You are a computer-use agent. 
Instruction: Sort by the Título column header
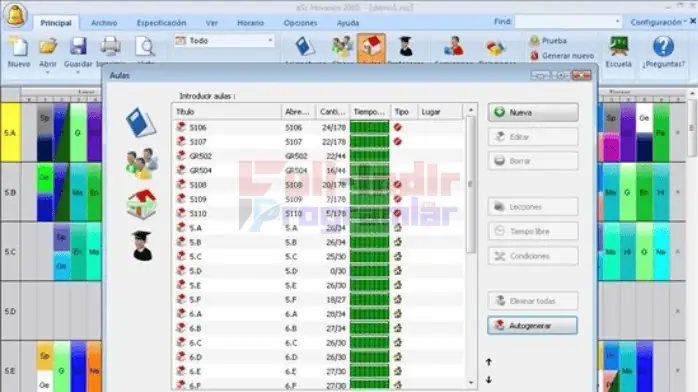coord(227,112)
